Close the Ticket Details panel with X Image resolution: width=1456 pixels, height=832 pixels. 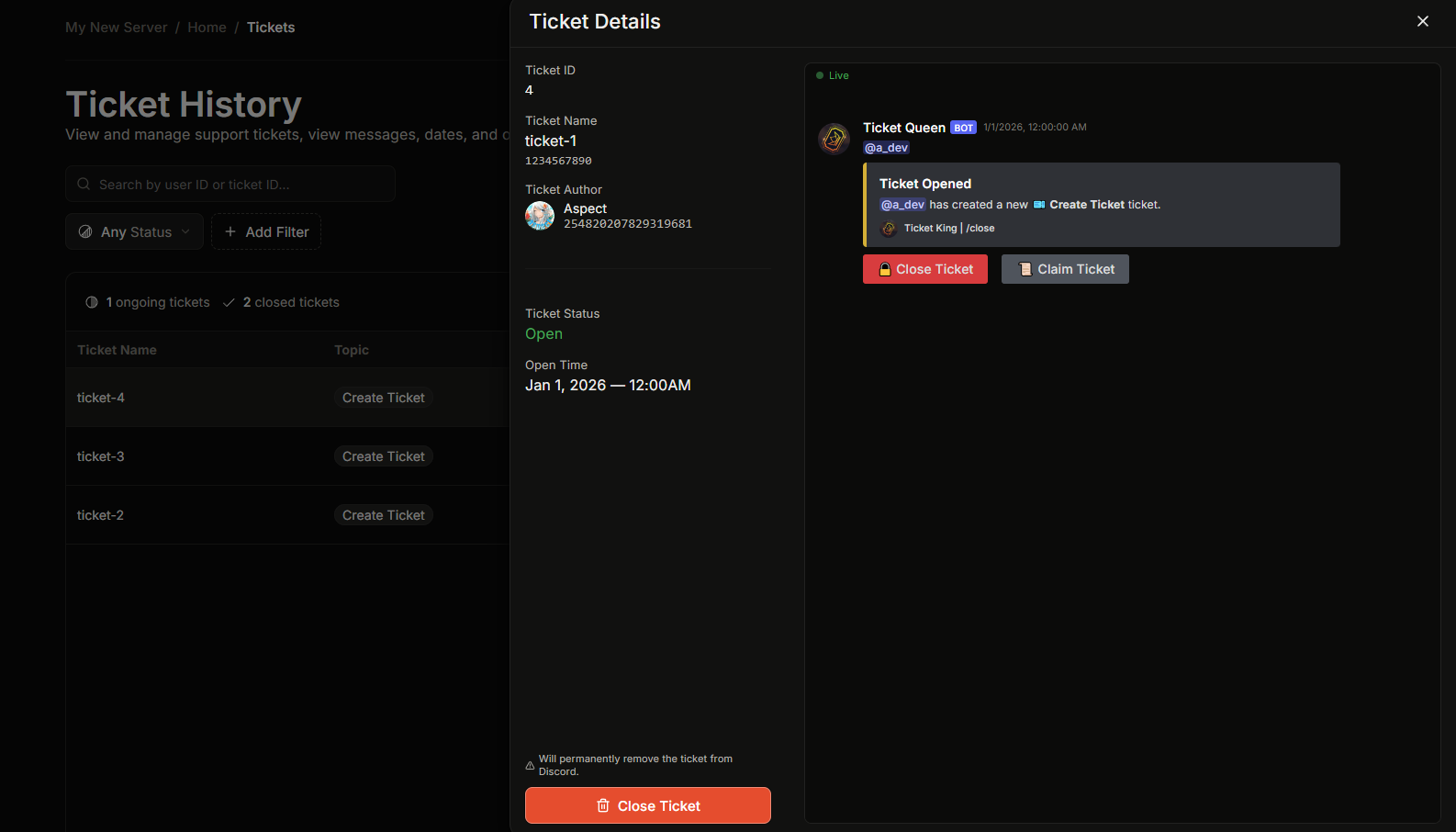1423,21
